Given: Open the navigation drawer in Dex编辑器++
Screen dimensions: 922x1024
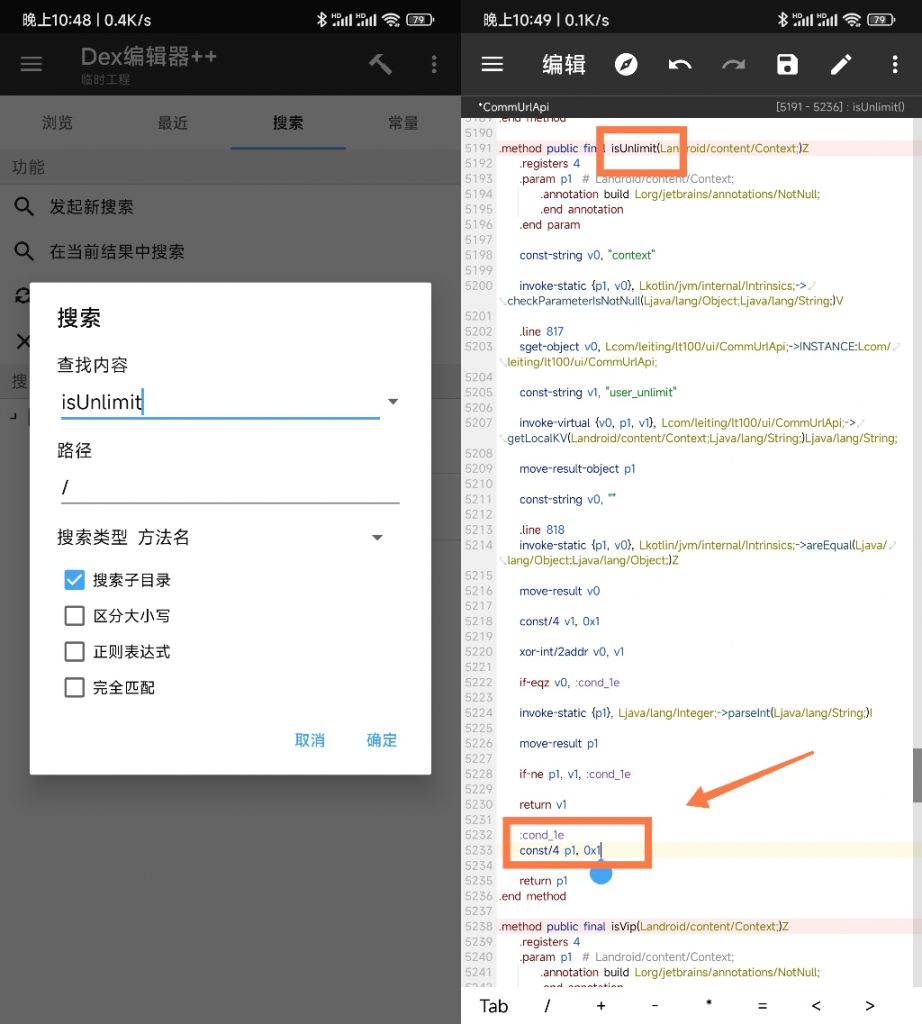Looking at the screenshot, I should (31, 63).
